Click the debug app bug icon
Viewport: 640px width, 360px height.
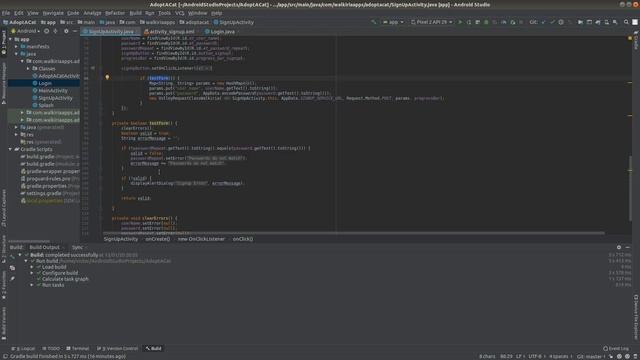(486, 22)
